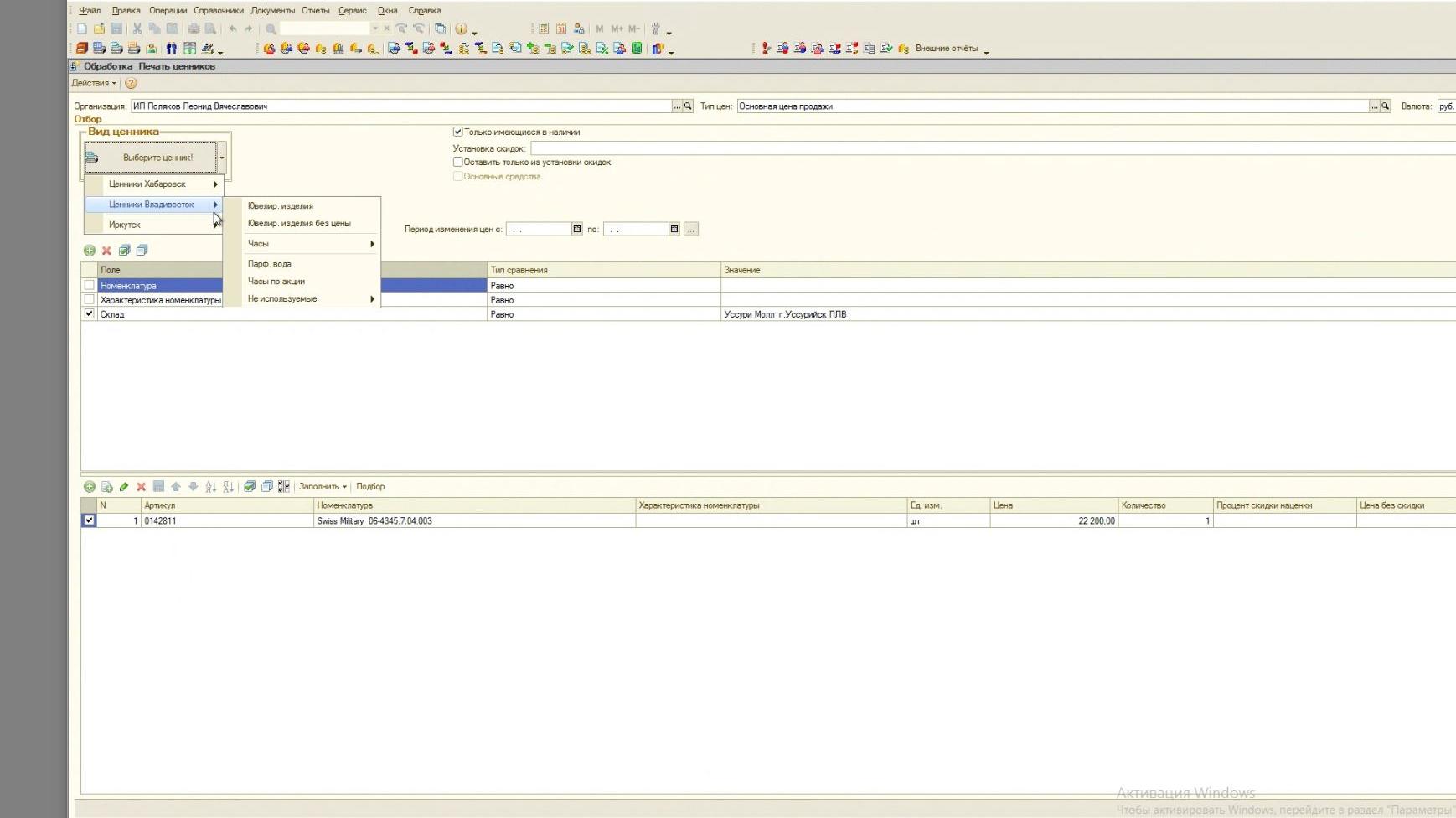Toggle 'Оставить только из установки скидок' checkbox
1456x818 pixels.
[457, 162]
